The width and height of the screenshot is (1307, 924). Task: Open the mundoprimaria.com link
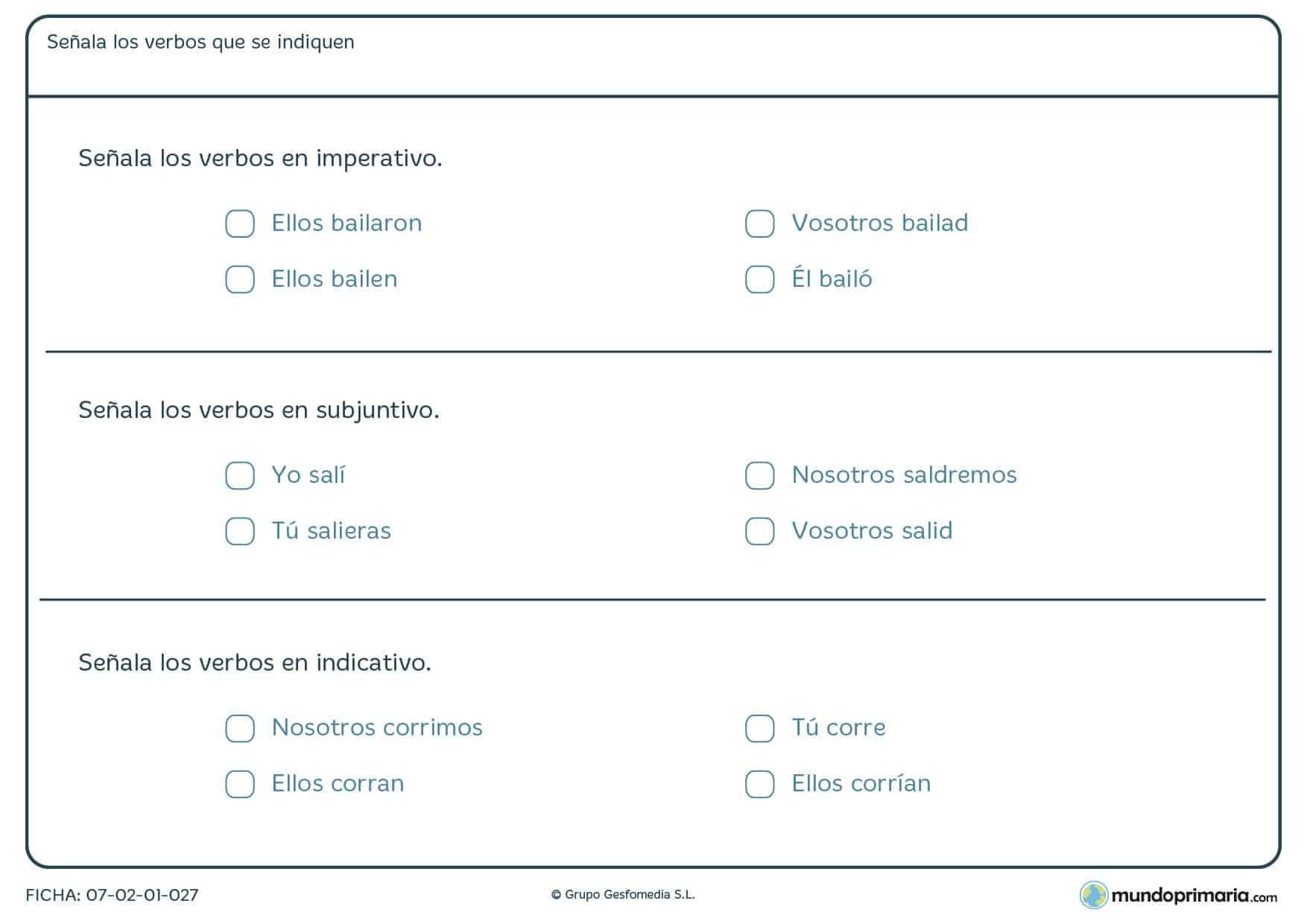(x=1194, y=896)
